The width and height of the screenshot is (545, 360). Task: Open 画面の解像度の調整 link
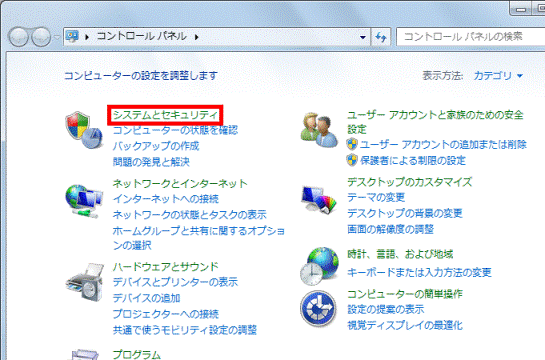click(391, 229)
